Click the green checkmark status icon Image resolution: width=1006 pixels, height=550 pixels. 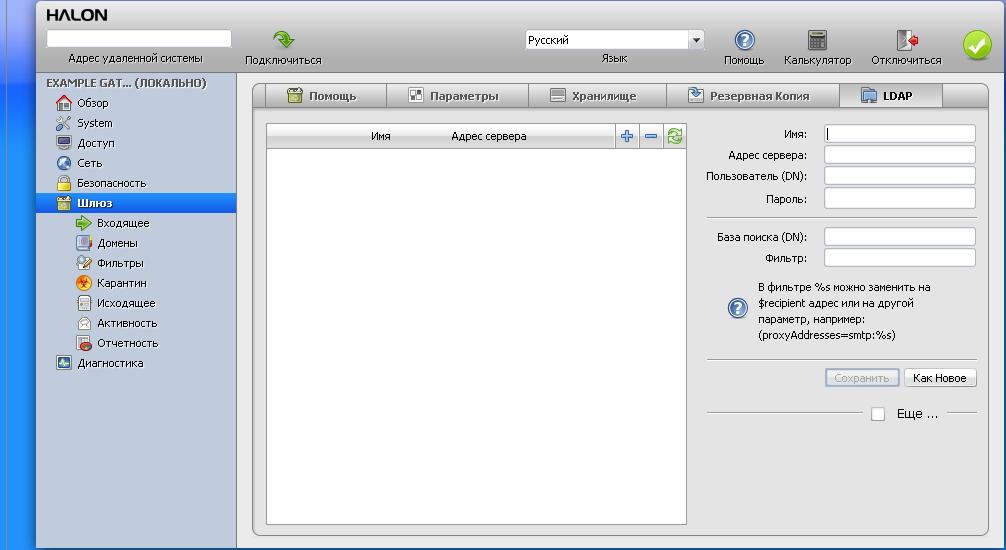(977, 45)
